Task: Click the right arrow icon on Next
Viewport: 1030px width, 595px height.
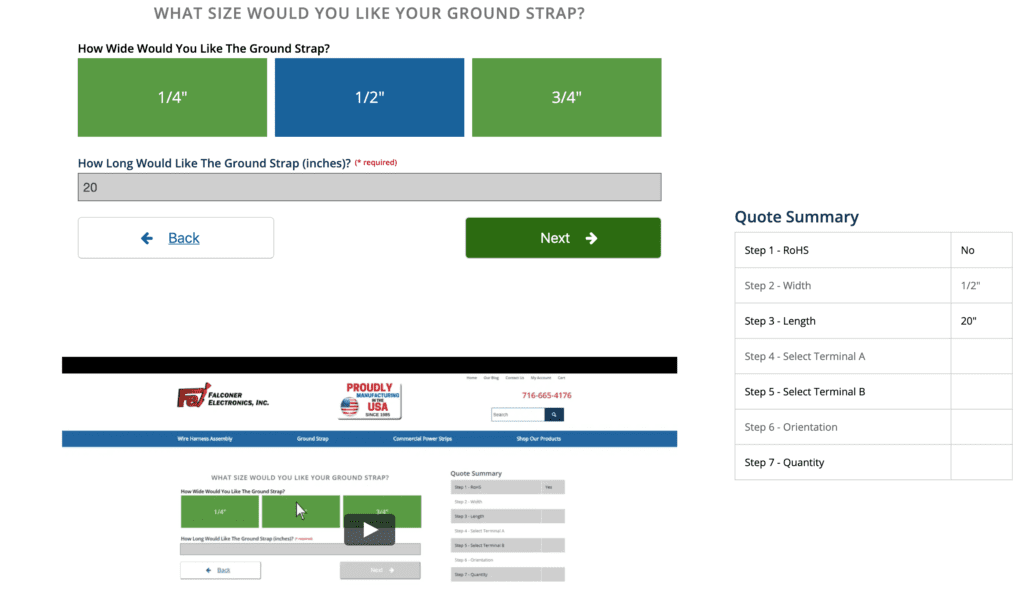Action: (x=591, y=238)
